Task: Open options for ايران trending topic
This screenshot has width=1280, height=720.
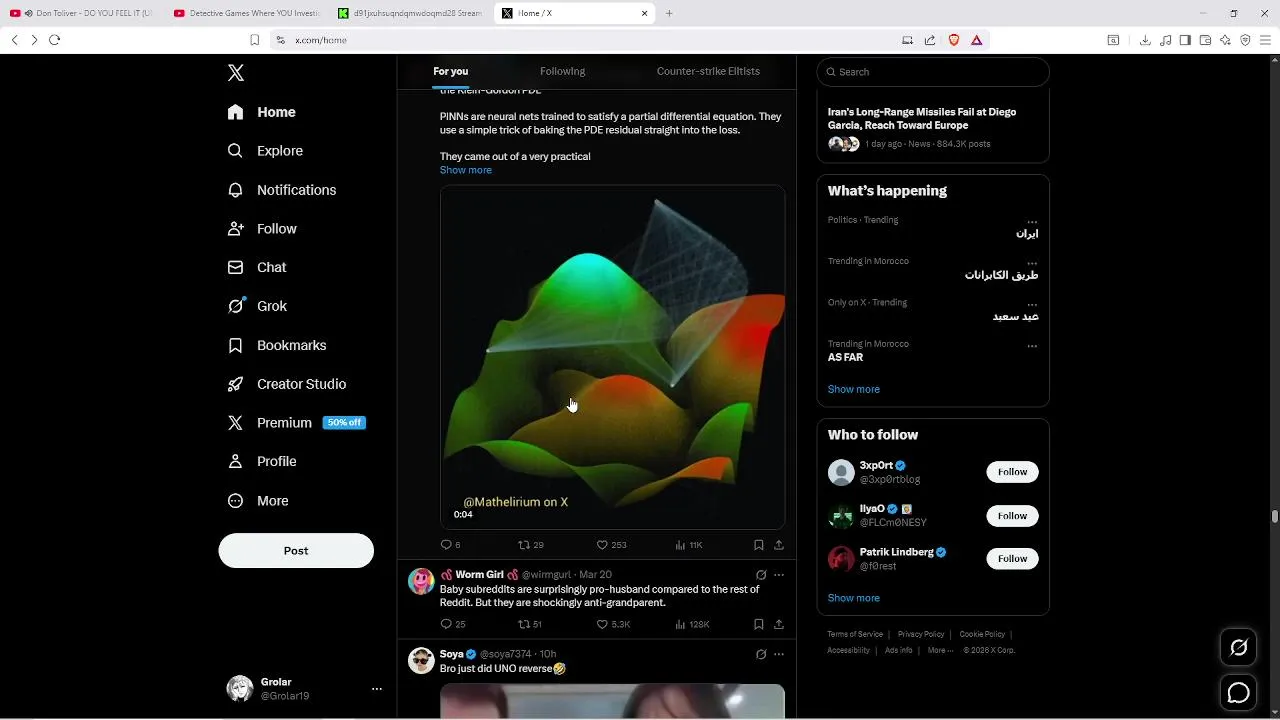Action: pos(1032,222)
